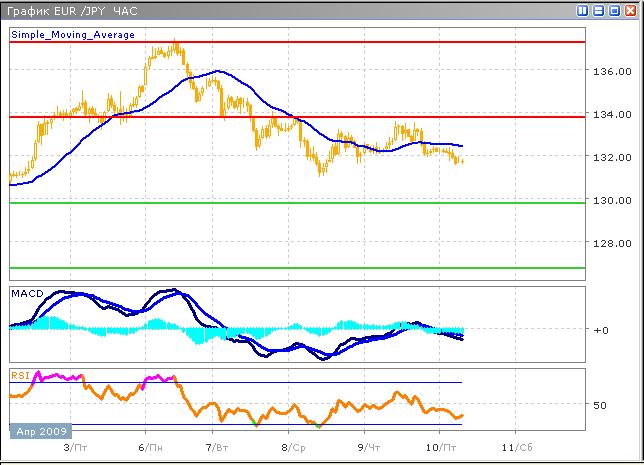The width and height of the screenshot is (644, 465).
Task: Click the 3/Пт date label
Action: [x=75, y=447]
